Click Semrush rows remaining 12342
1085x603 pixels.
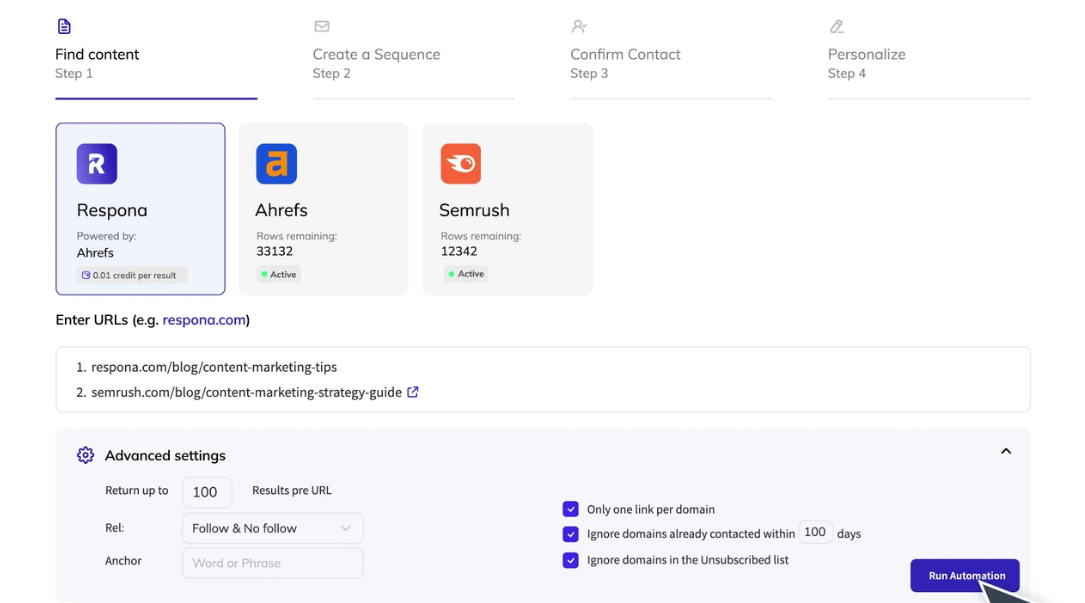click(x=459, y=251)
